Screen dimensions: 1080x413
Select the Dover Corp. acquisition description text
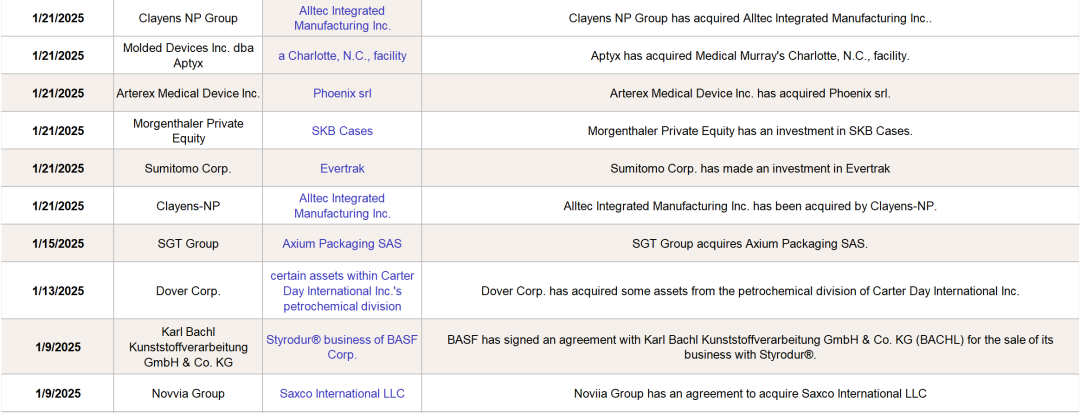click(x=750, y=291)
